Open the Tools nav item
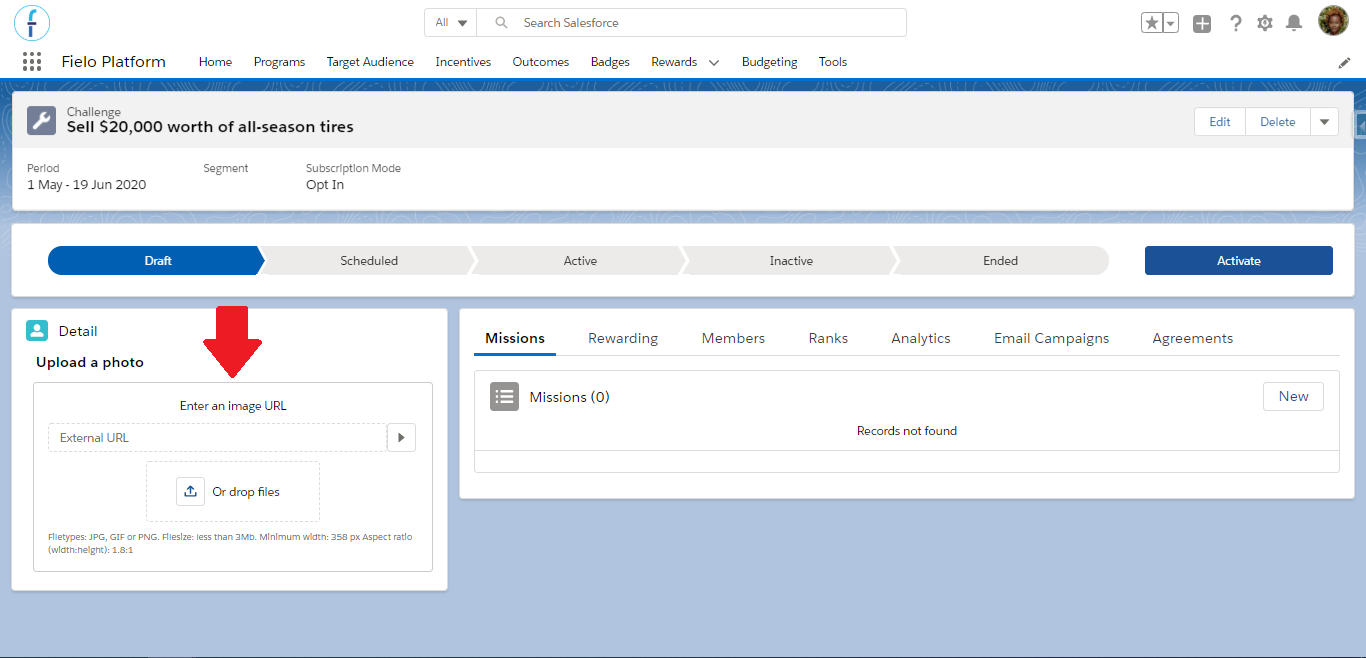 click(833, 62)
